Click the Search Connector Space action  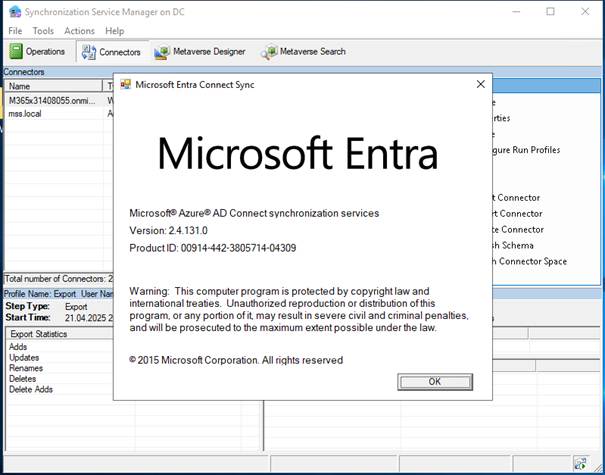click(530, 261)
